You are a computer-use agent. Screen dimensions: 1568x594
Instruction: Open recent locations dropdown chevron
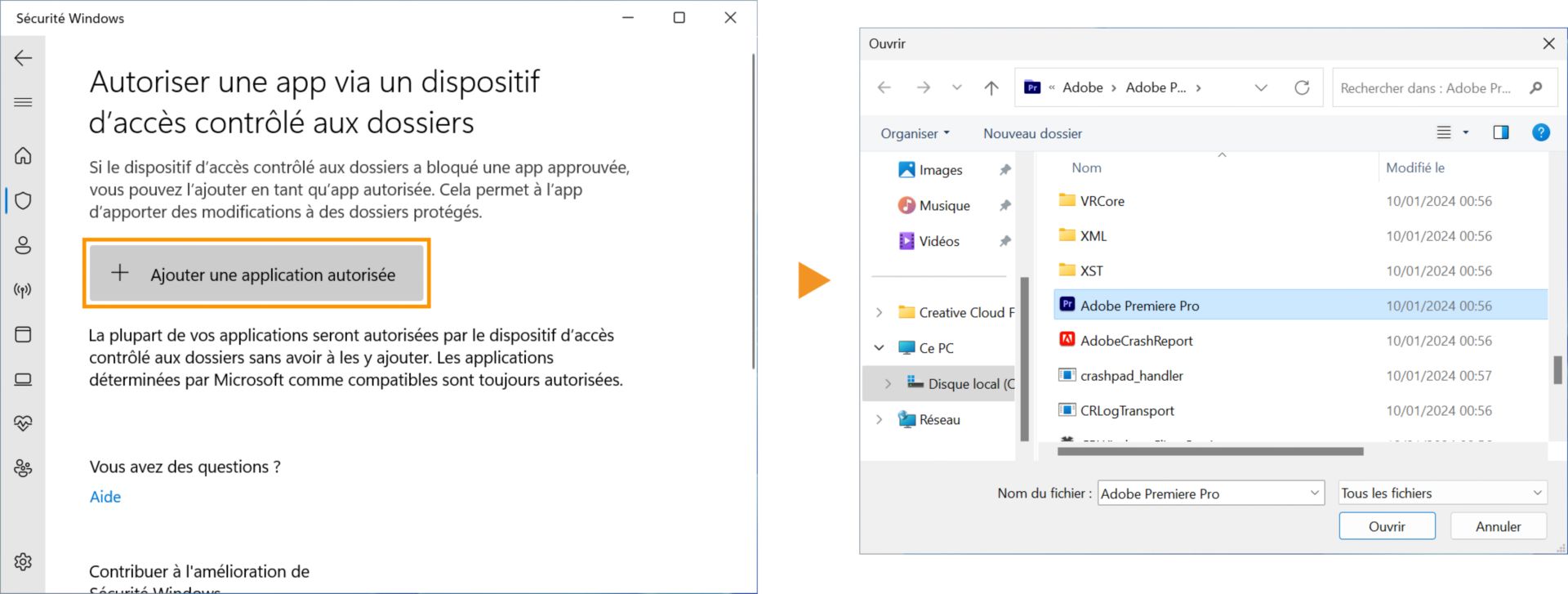956,87
